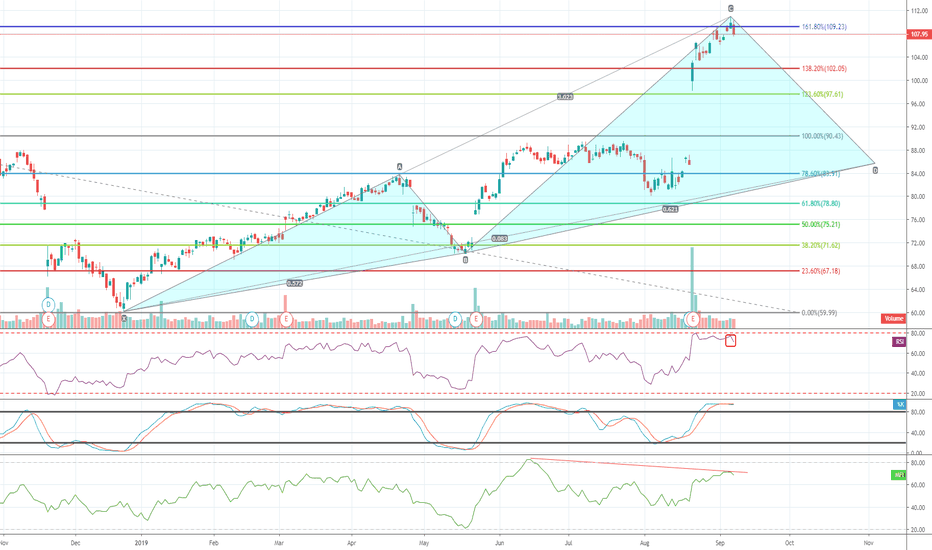Click pattern point C label at the chart top
The image size is (932, 550).
pyautogui.click(x=731, y=8)
